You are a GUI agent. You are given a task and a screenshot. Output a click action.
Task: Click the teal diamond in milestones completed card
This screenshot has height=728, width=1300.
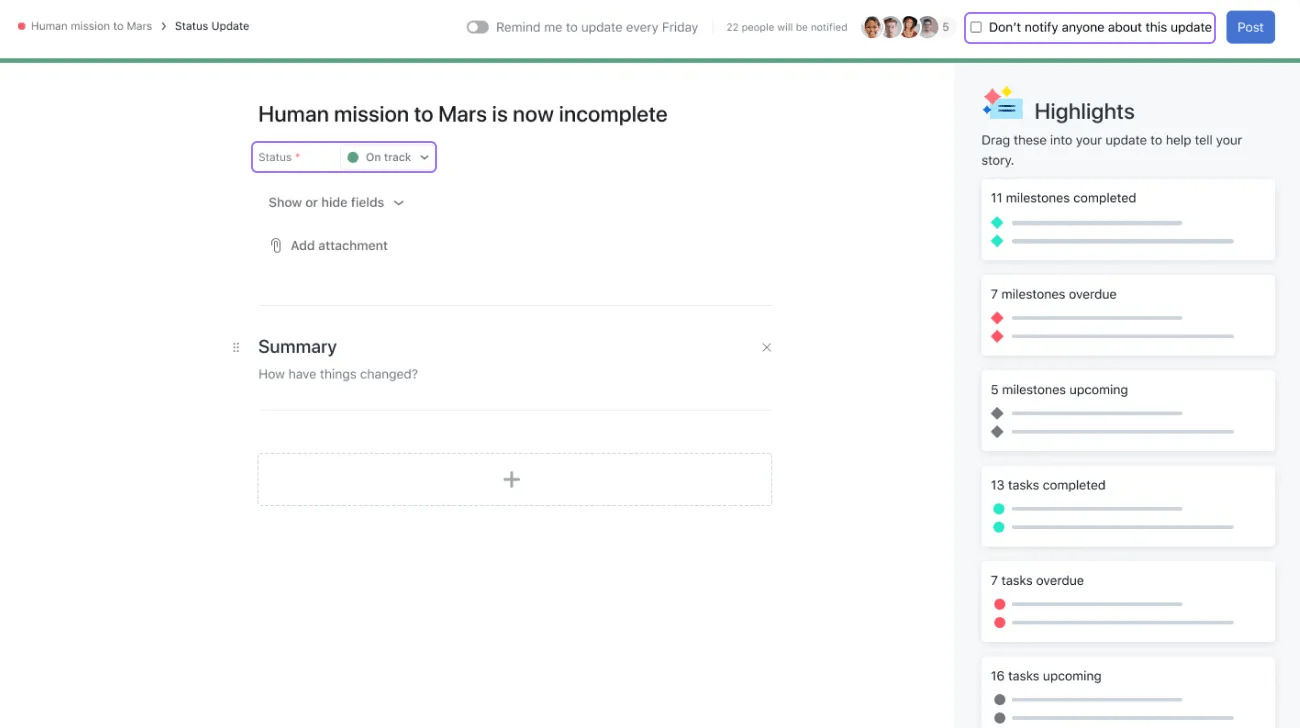(996, 223)
